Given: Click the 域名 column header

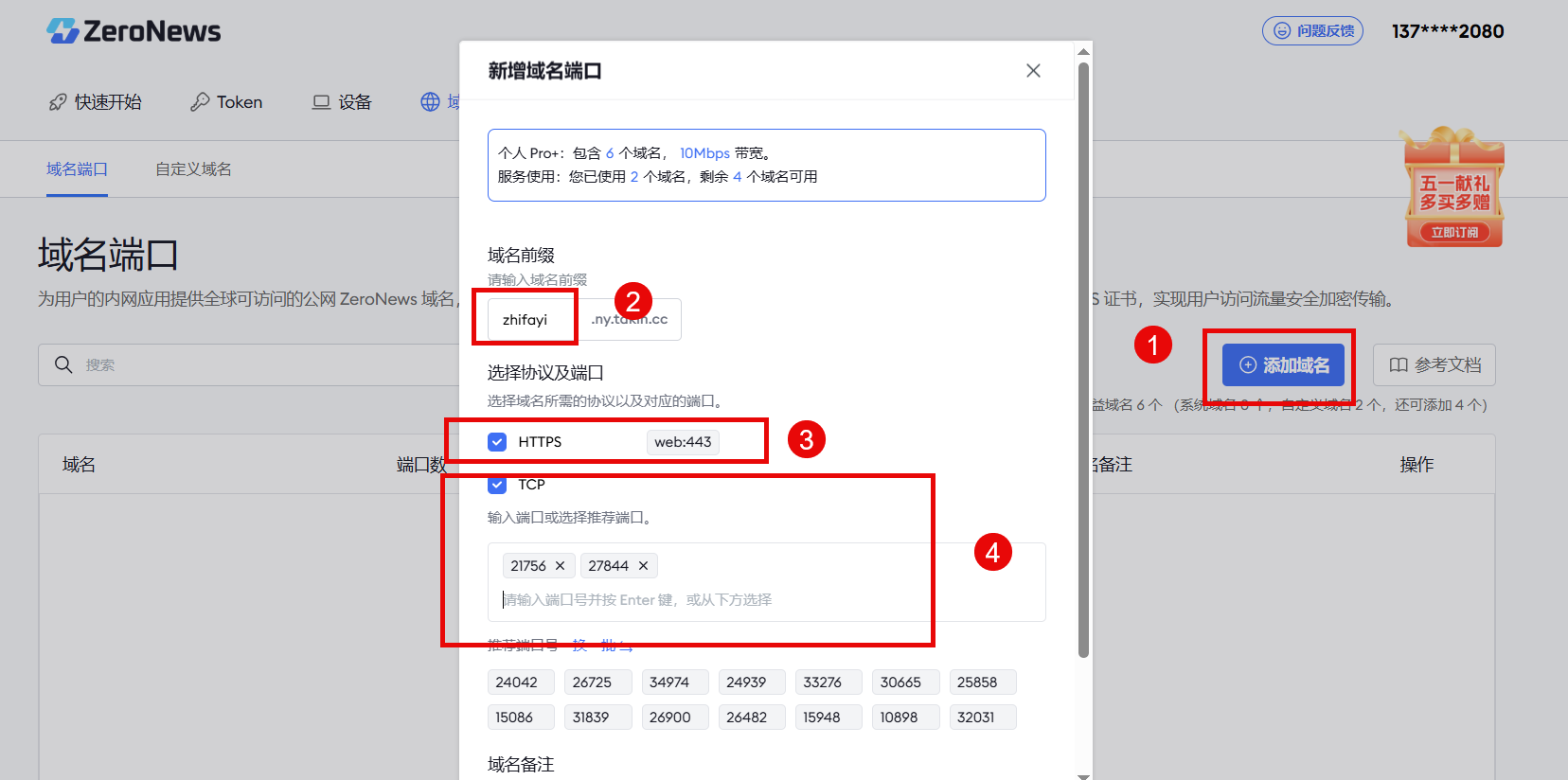Looking at the screenshot, I should point(79,465).
